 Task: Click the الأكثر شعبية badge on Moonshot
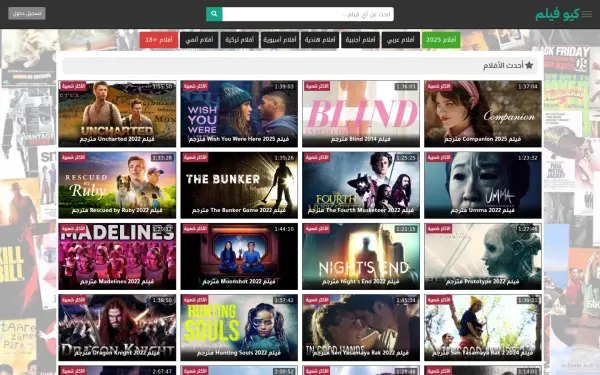tap(195, 229)
